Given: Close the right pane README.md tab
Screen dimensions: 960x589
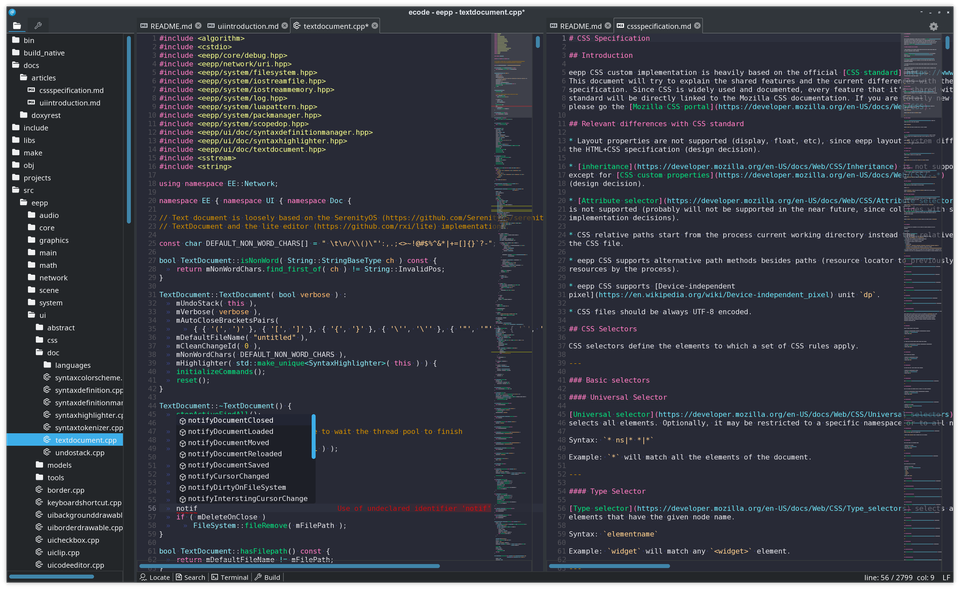Looking at the screenshot, I should pos(608,26).
